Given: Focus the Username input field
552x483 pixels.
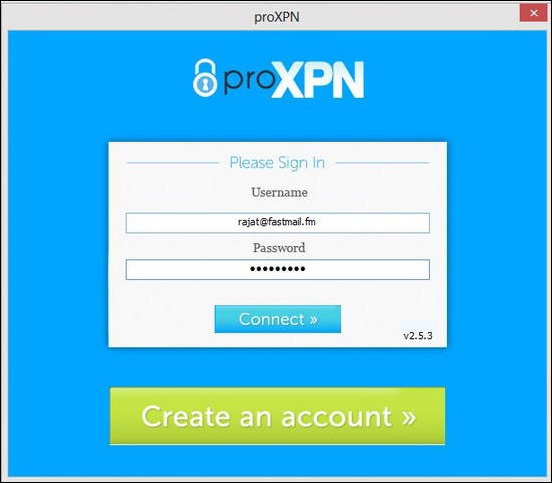Looking at the screenshot, I should 277,222.
